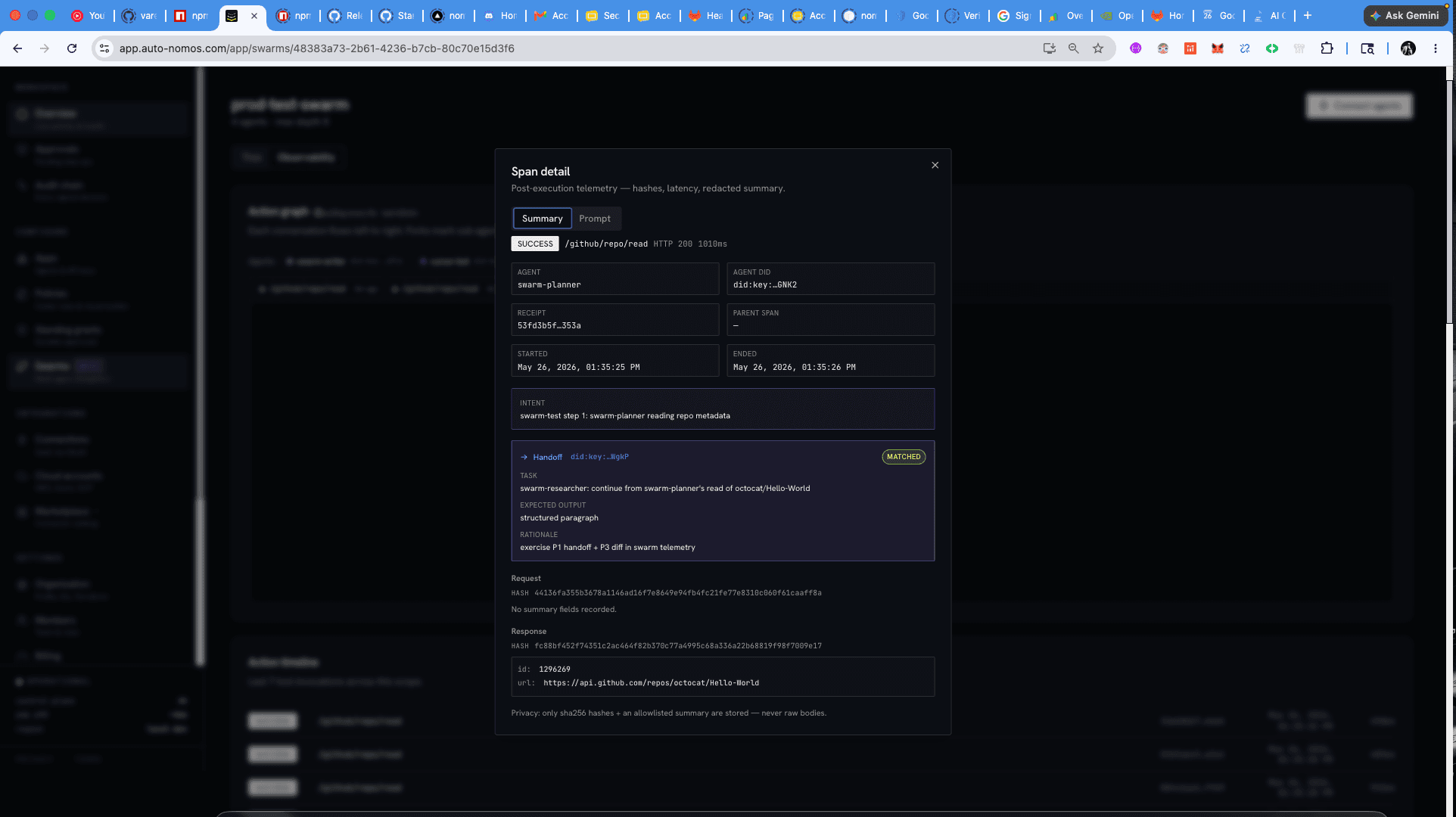Open the orange square extension icon
Image resolution: width=1456 pixels, height=817 pixels.
coord(1190,48)
